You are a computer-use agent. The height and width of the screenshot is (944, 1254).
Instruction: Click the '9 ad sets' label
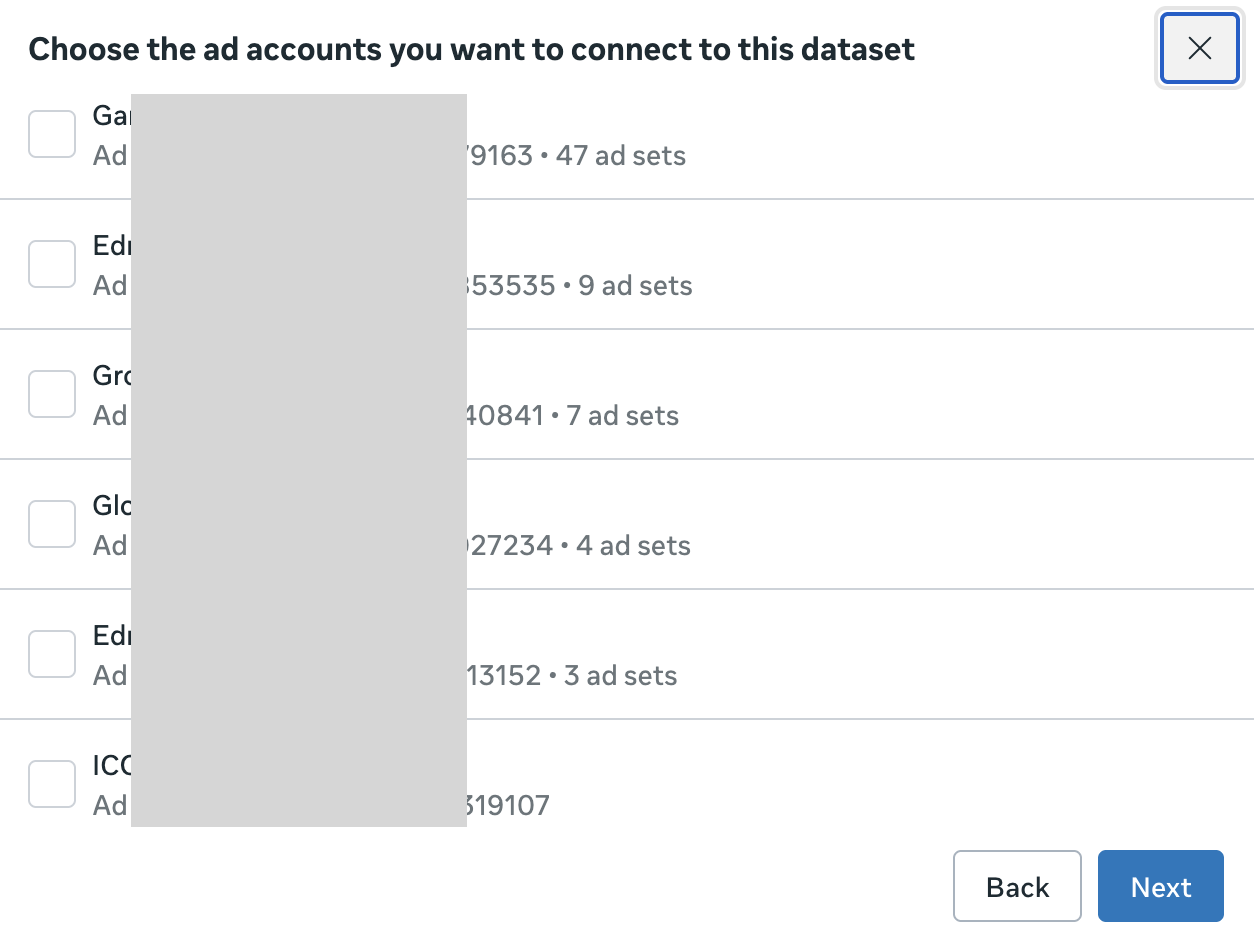(635, 286)
